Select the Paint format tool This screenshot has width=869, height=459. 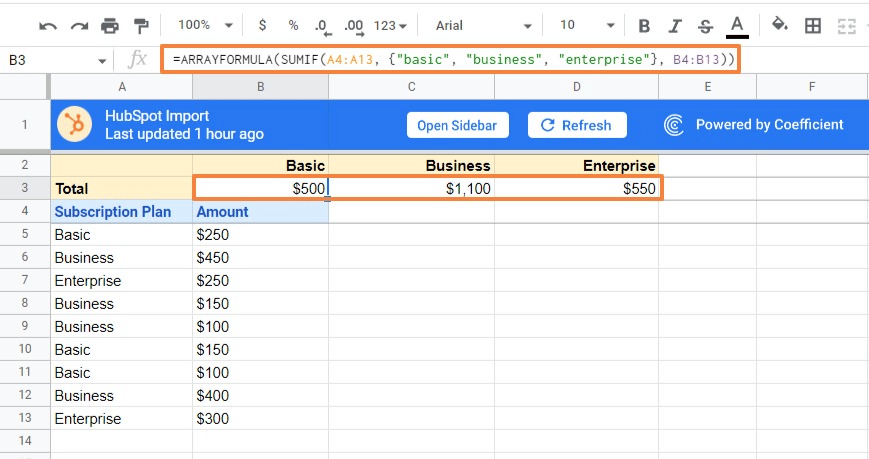(x=141, y=26)
